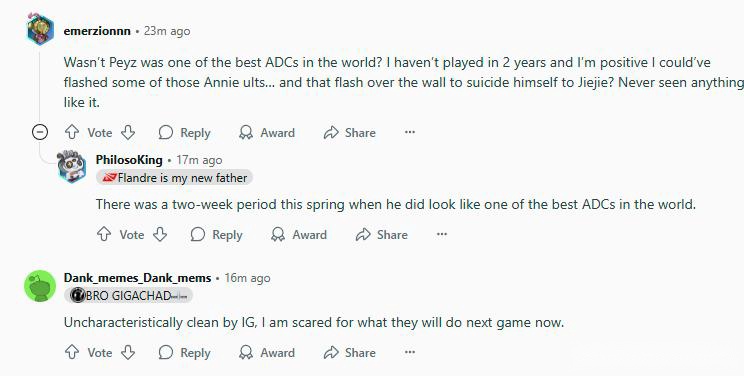View Dank_memes_Dank_mems green avatar
Screen dimensions: 744x376
click(x=40, y=286)
